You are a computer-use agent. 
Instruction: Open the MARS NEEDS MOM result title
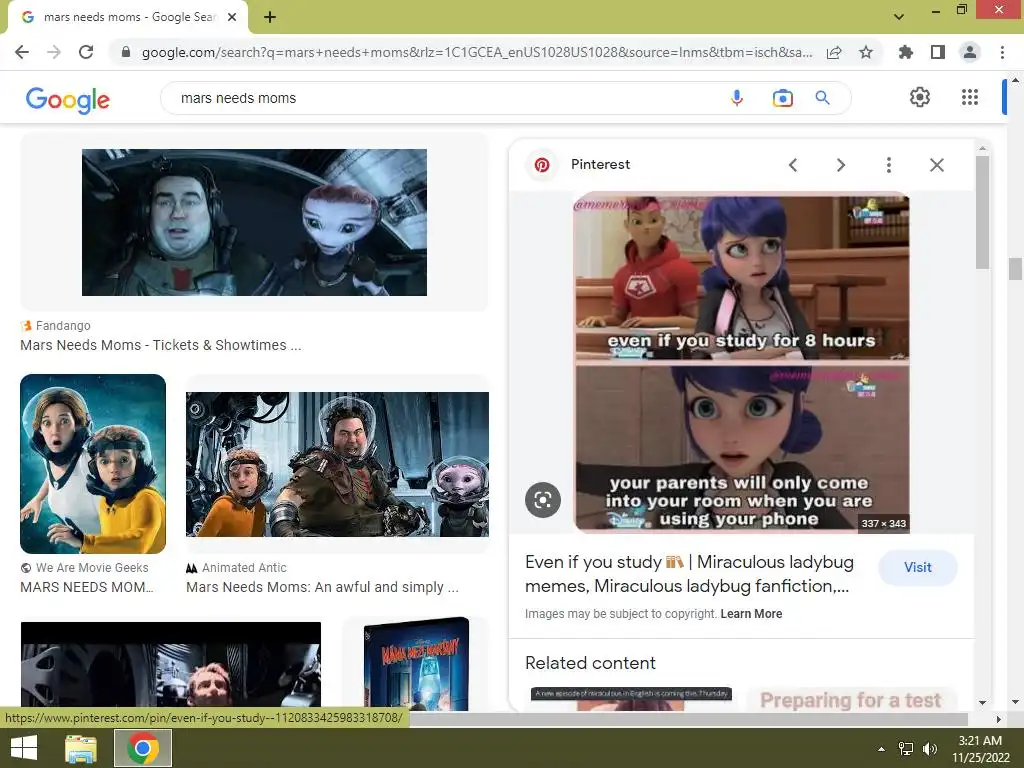(87, 587)
